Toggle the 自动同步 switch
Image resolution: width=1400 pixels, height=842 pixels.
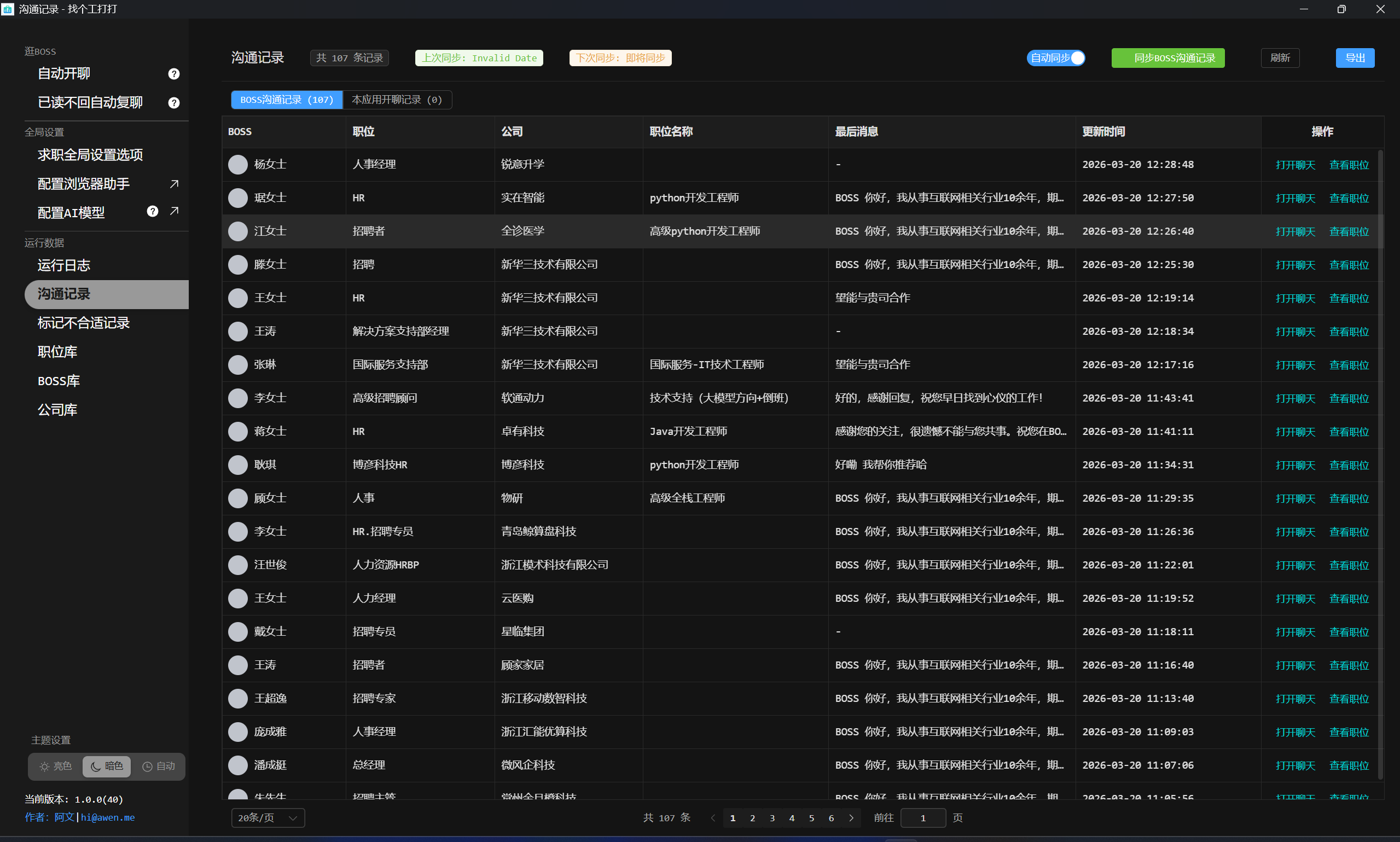[x=1056, y=58]
